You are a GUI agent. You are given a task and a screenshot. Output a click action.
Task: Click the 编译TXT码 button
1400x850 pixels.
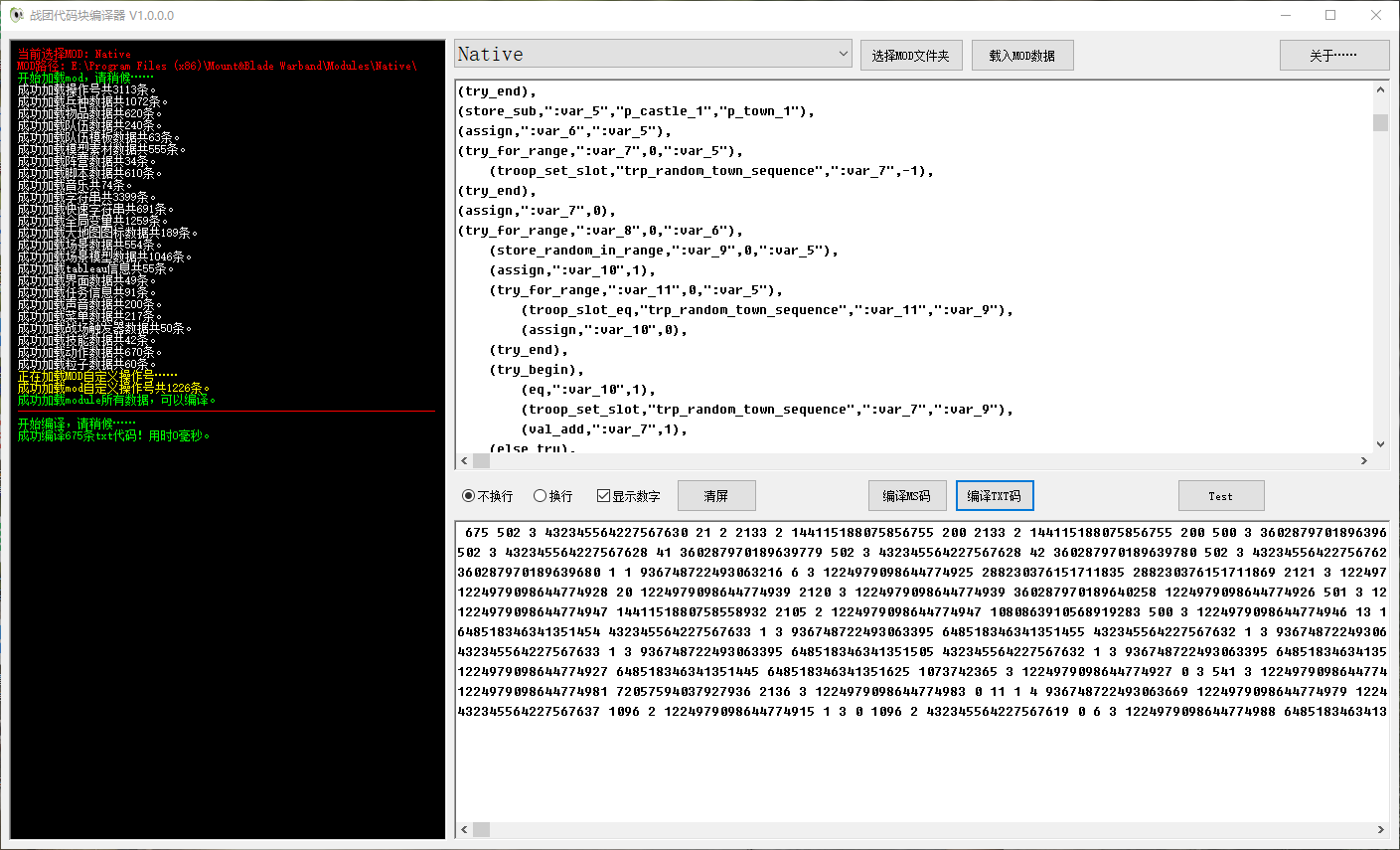pyautogui.click(x=995, y=496)
